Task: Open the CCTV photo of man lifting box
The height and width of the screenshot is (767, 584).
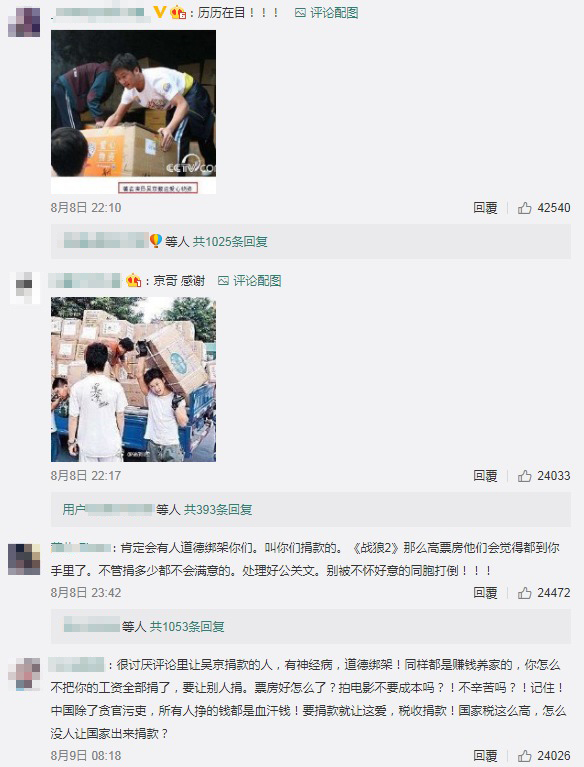Action: pos(134,112)
